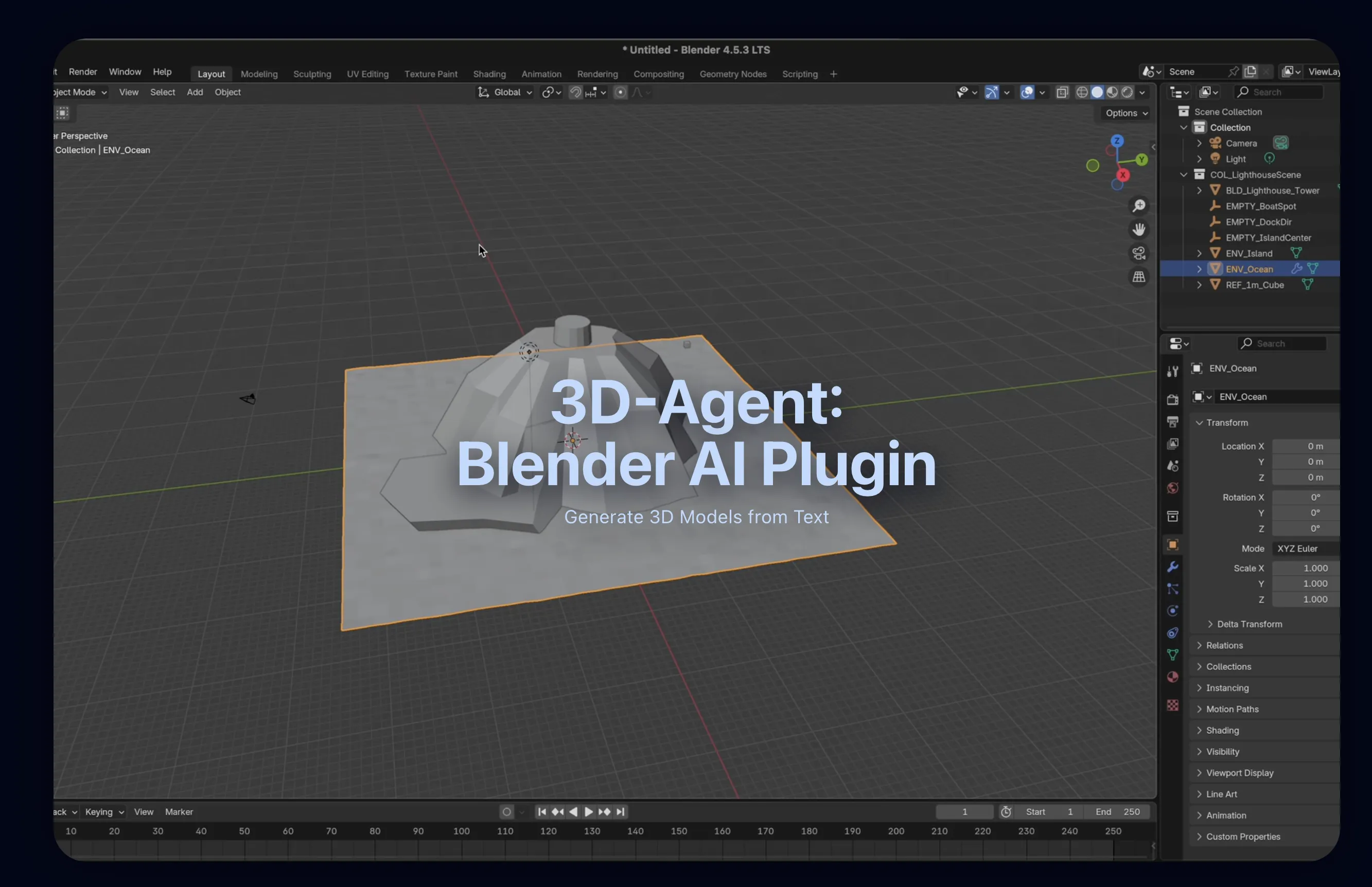The height and width of the screenshot is (887, 1372).
Task: Switch to orthographic view grid icon
Action: (x=1138, y=277)
